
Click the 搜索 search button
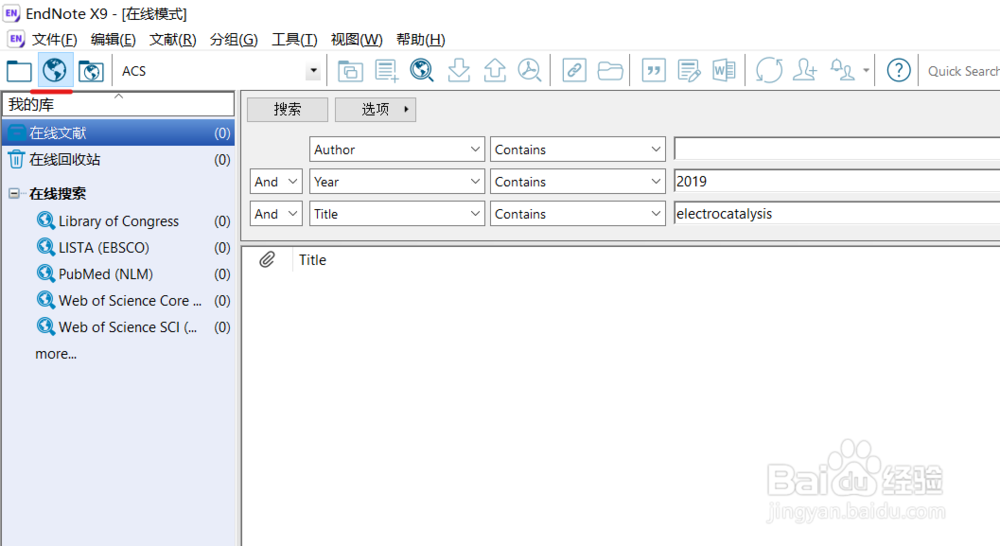pos(287,109)
